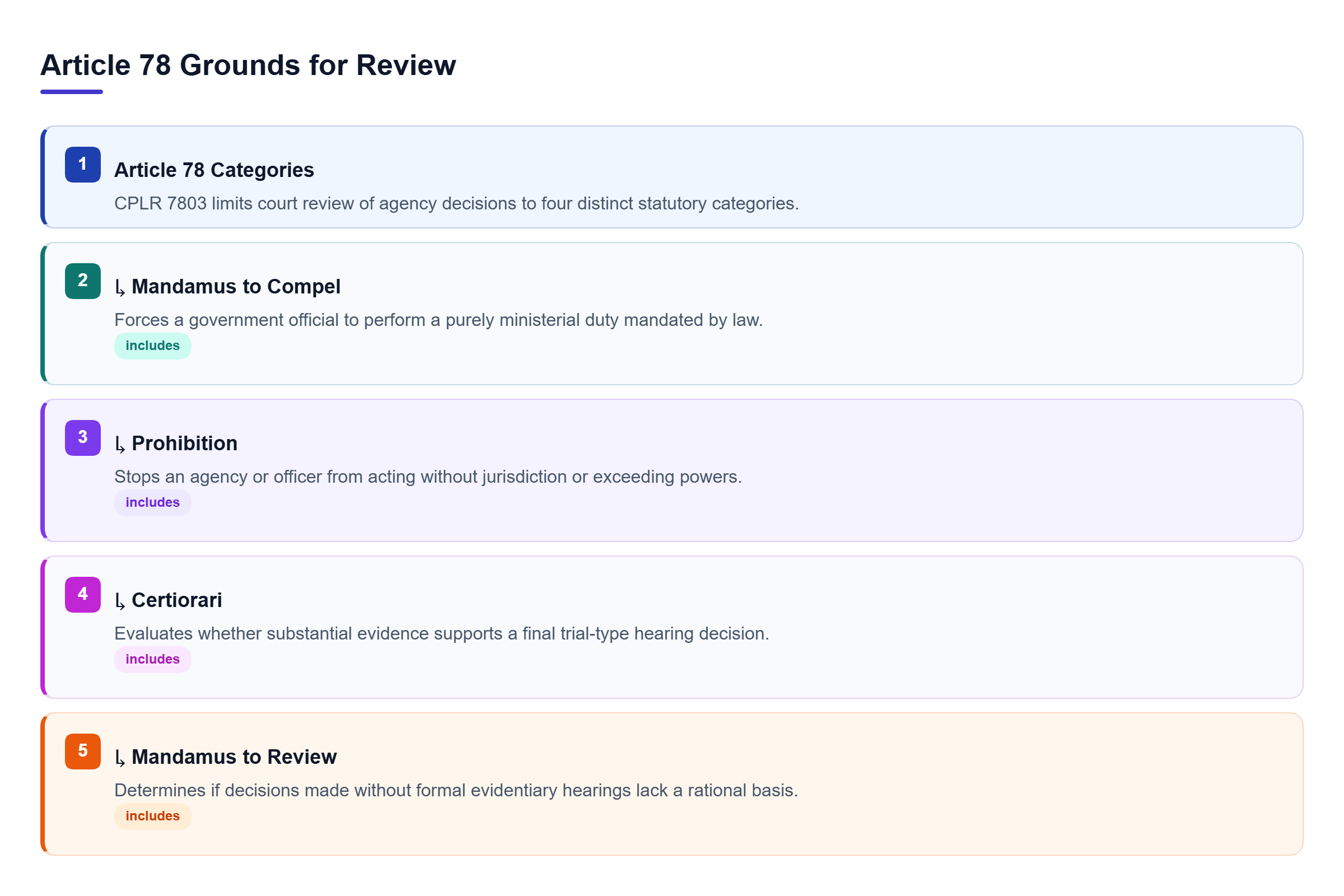This screenshot has height=896, width=1344.
Task: Click the includes tag under Mandamus to Review
Action: [152, 816]
